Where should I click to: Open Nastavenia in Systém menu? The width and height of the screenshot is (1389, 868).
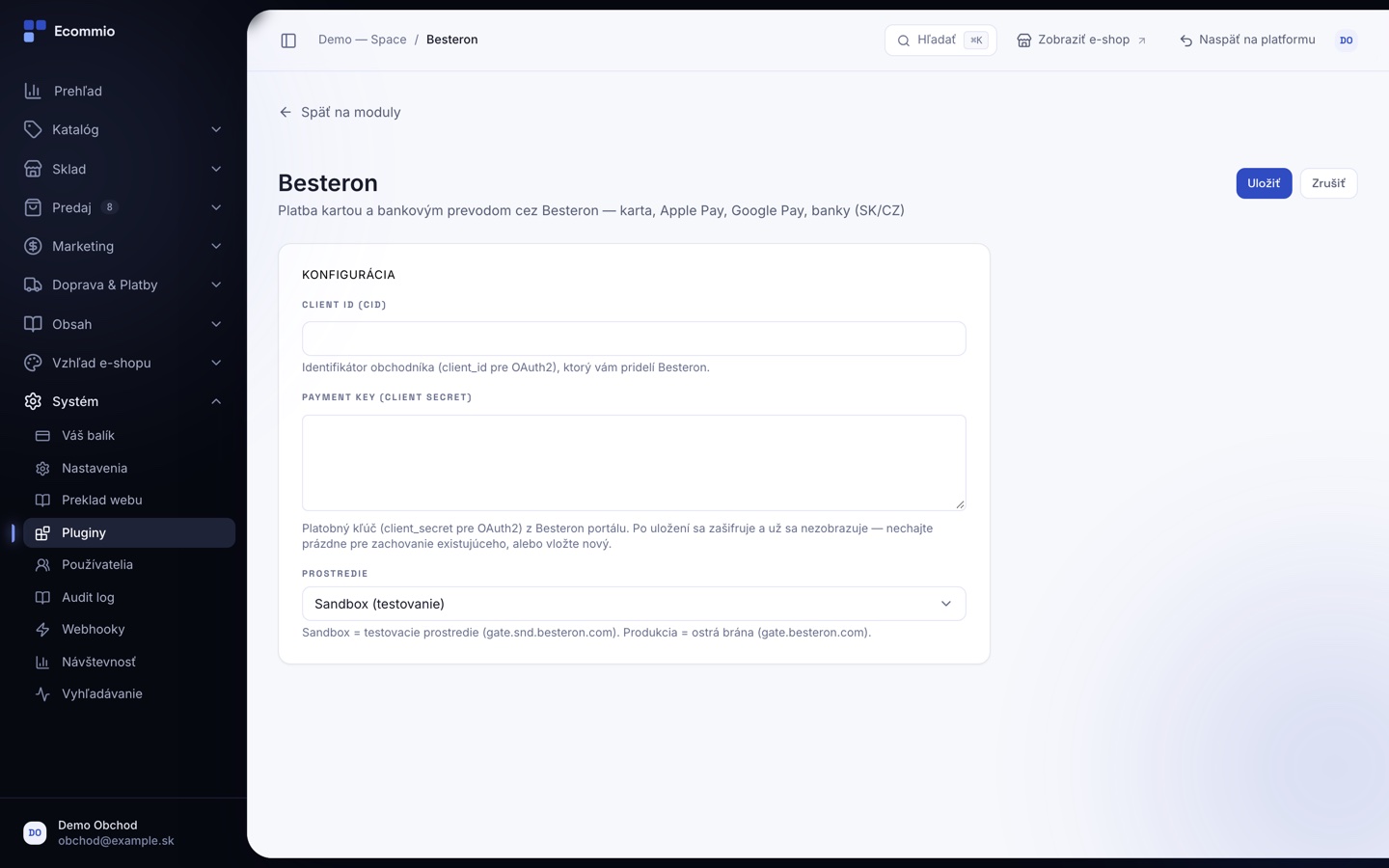(129, 469)
